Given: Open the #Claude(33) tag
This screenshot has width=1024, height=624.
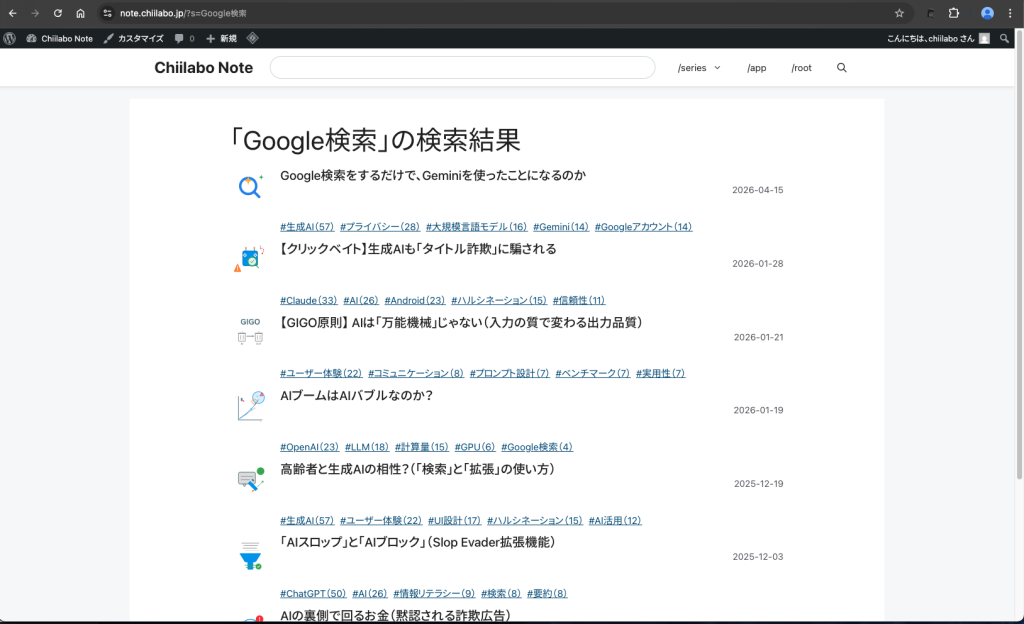Looking at the screenshot, I should [309, 301].
